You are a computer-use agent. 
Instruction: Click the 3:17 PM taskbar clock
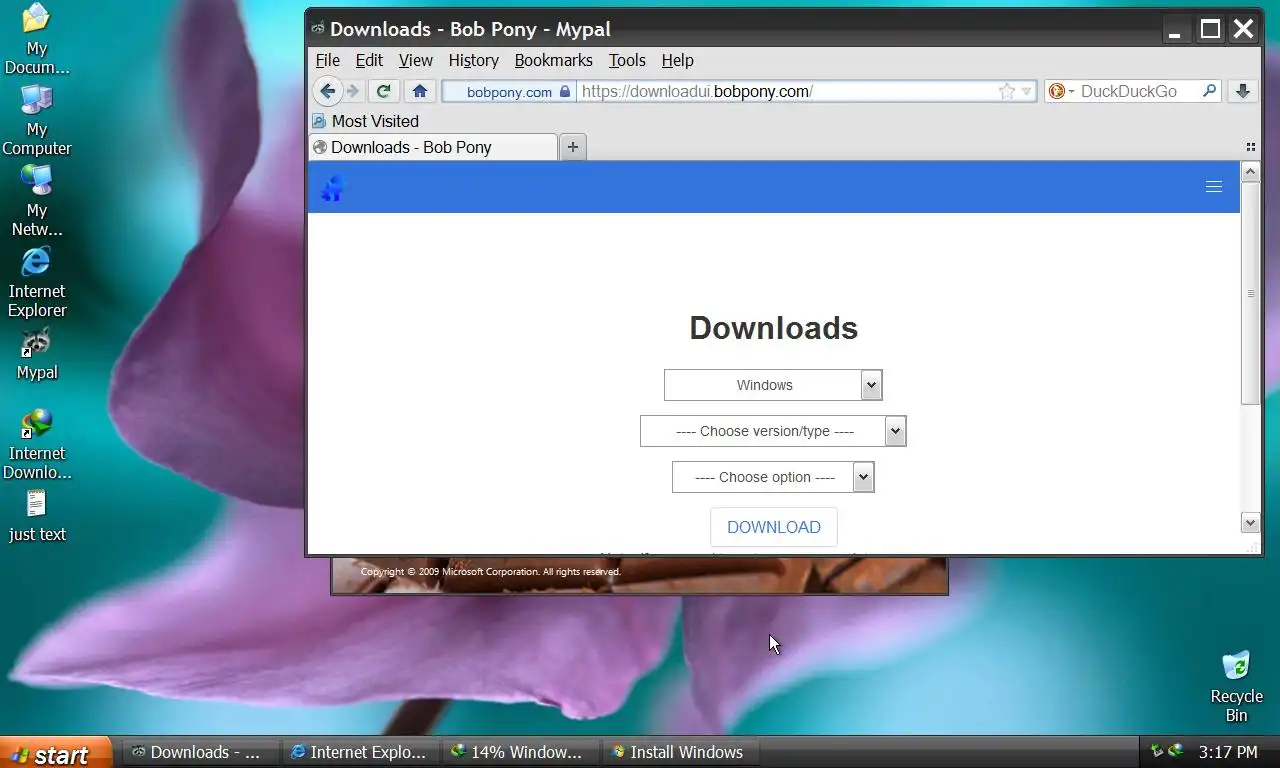coord(1227,752)
